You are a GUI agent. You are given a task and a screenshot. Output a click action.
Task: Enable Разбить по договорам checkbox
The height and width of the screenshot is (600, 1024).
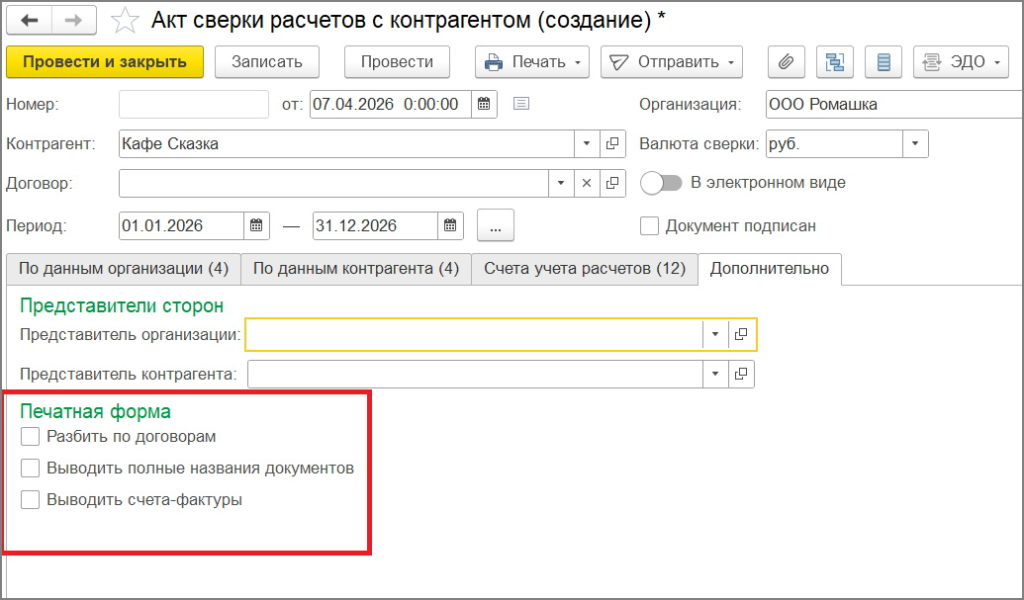31,436
